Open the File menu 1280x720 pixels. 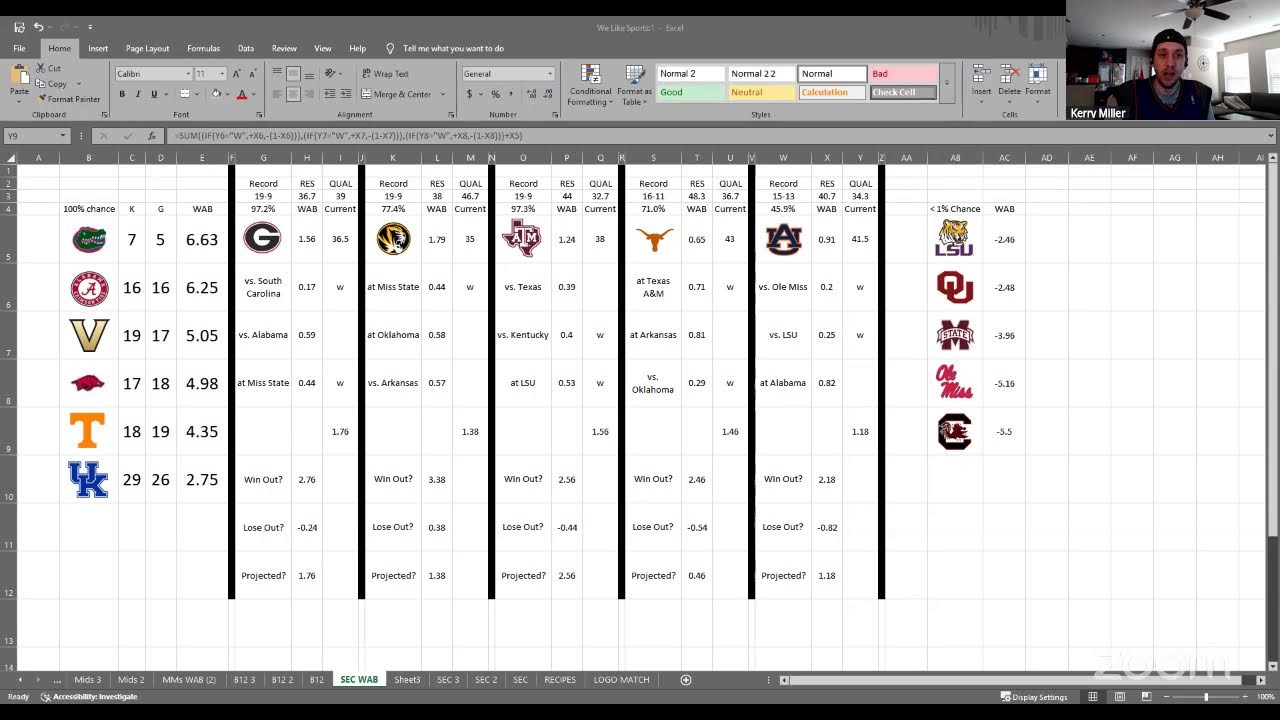[19, 48]
